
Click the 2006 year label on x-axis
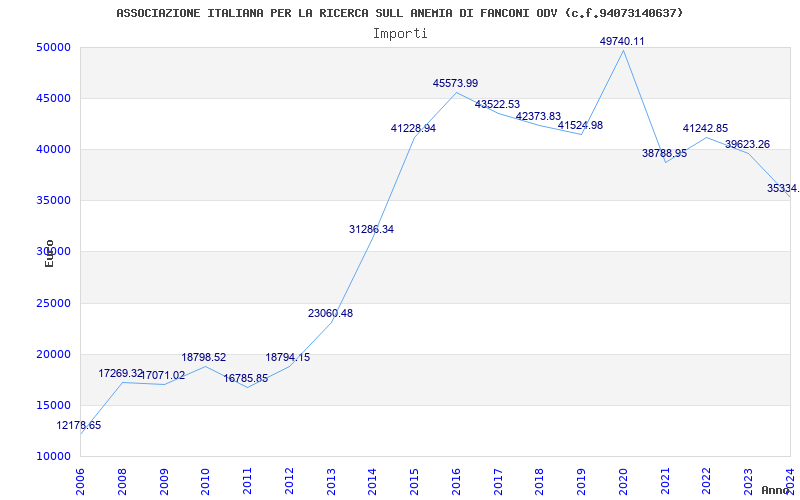click(x=80, y=481)
